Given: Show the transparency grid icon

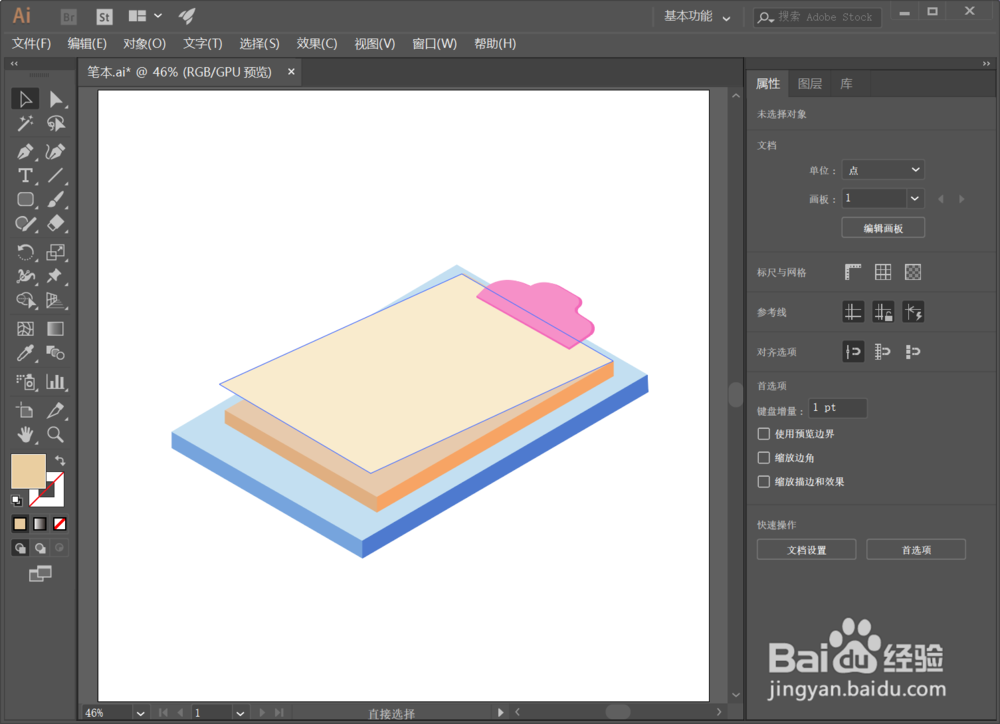Looking at the screenshot, I should coord(913,272).
